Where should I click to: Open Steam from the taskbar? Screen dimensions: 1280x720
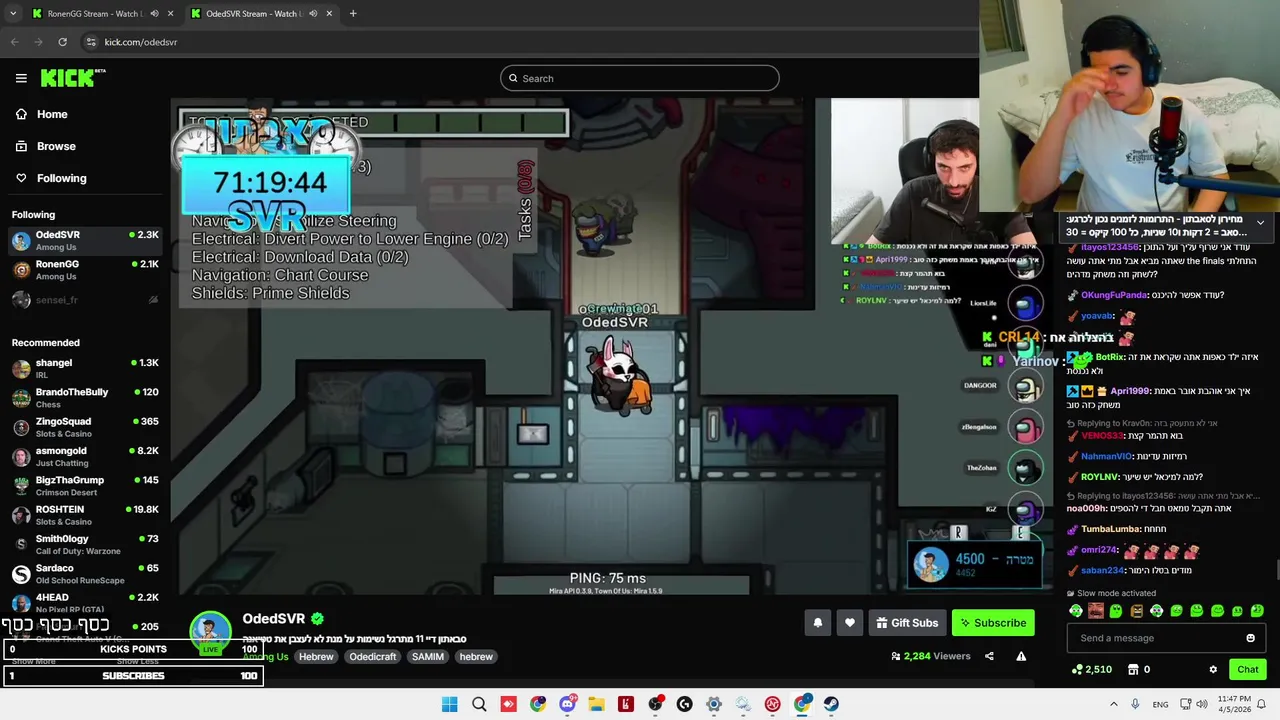(831, 704)
